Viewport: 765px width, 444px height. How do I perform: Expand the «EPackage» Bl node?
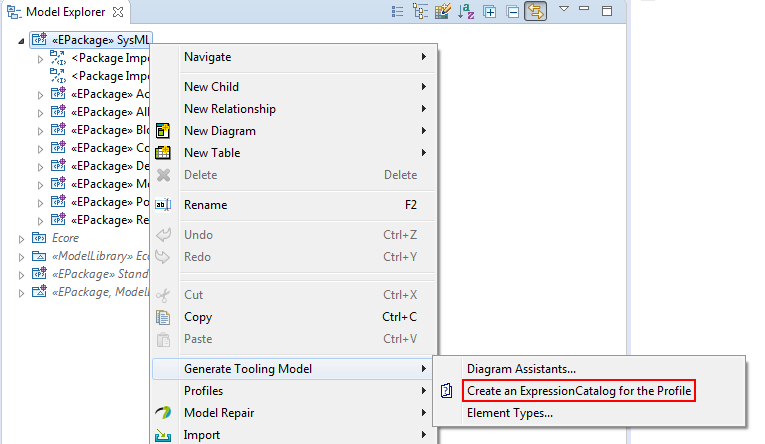coord(40,131)
